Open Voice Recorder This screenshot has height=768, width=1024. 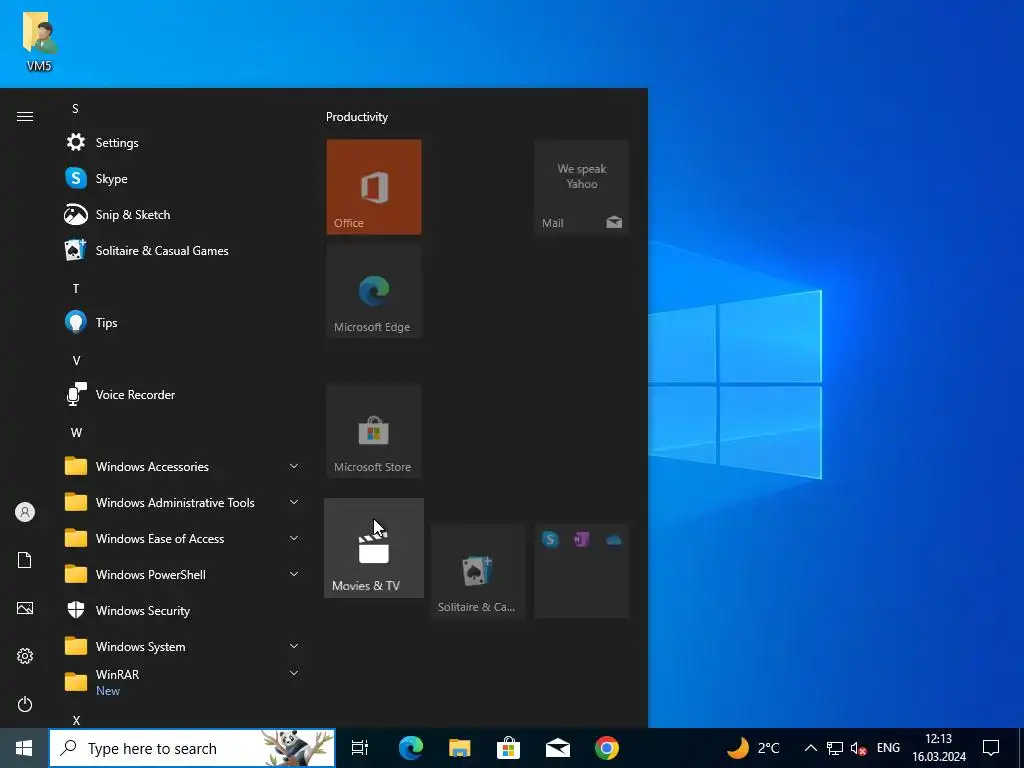click(x=183, y=394)
